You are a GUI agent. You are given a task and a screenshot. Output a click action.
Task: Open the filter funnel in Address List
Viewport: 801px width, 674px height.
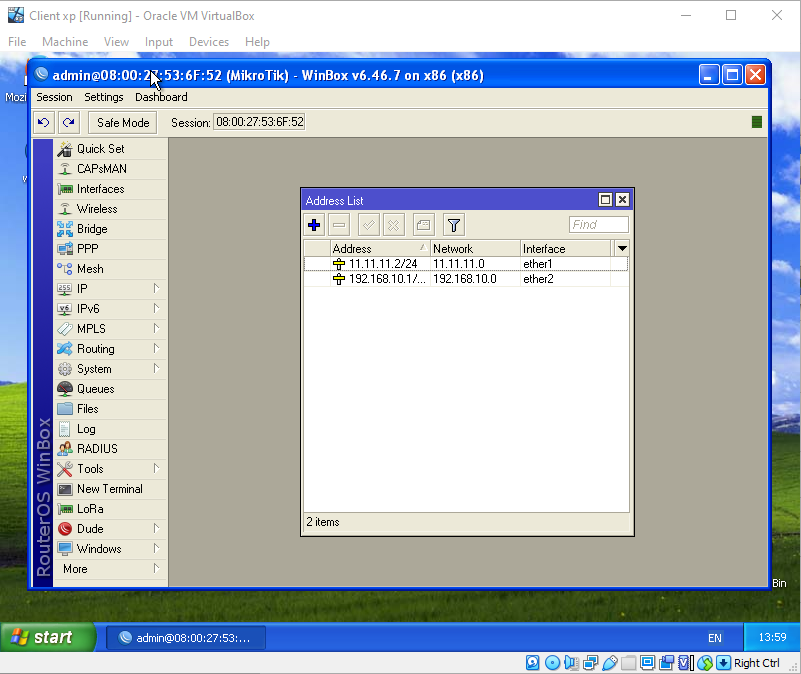454,225
